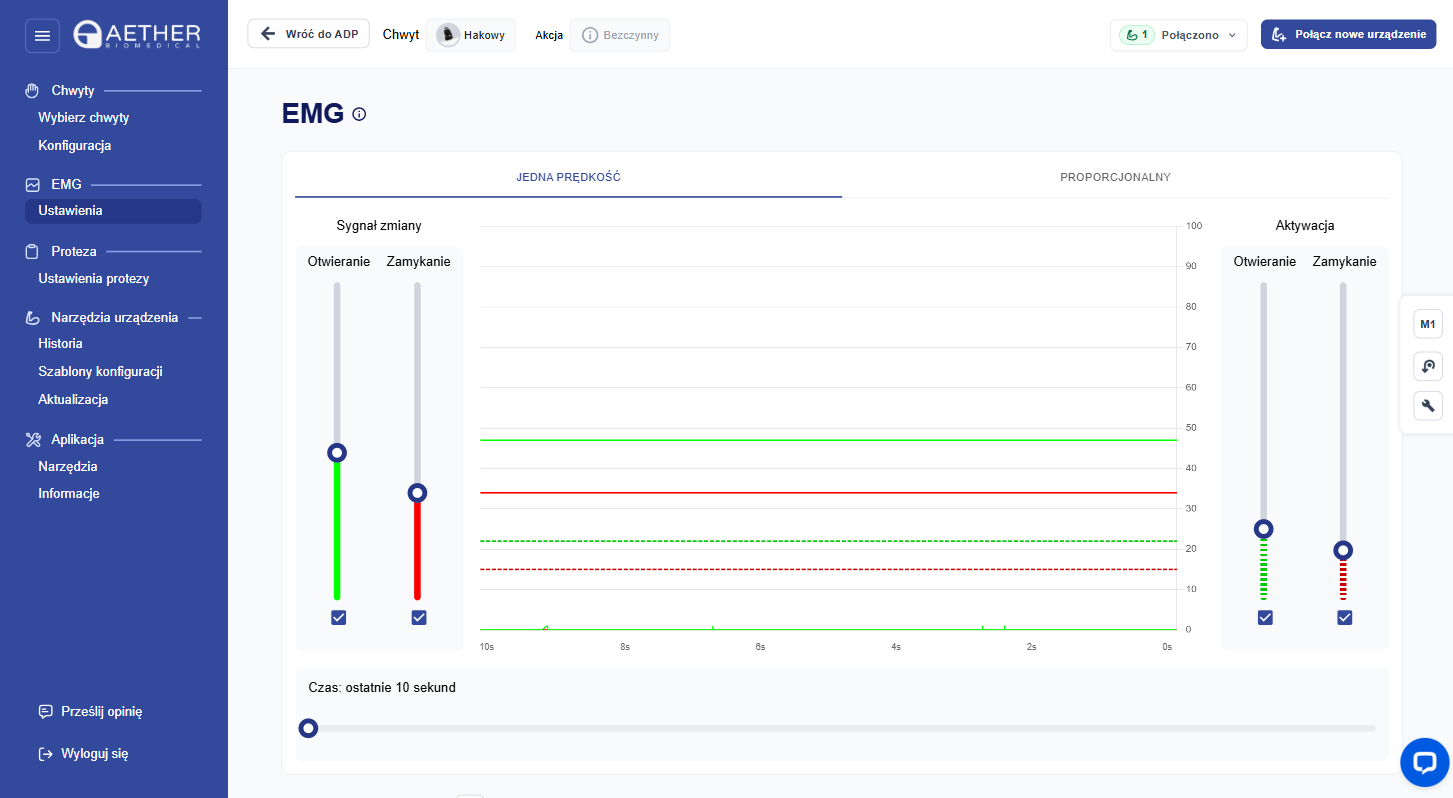
Task: Open Aktualizacja page
Action: point(73,399)
